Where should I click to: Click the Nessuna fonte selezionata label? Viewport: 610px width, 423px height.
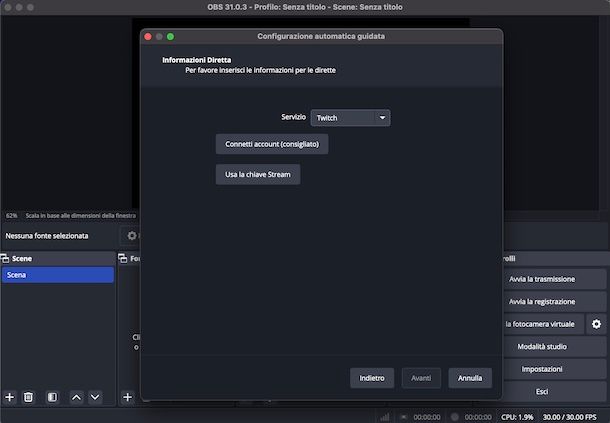tap(47, 236)
